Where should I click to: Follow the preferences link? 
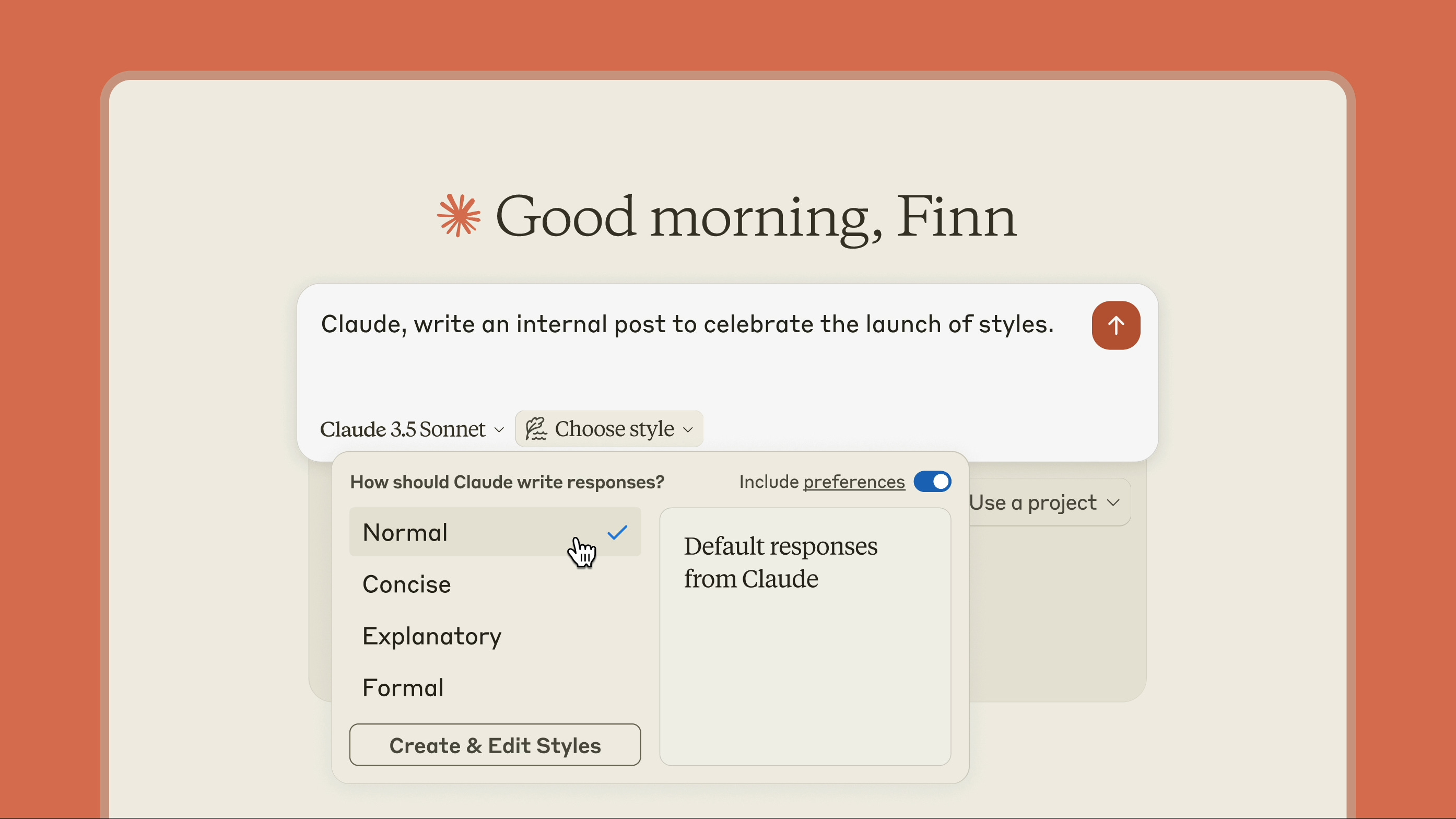click(x=854, y=482)
